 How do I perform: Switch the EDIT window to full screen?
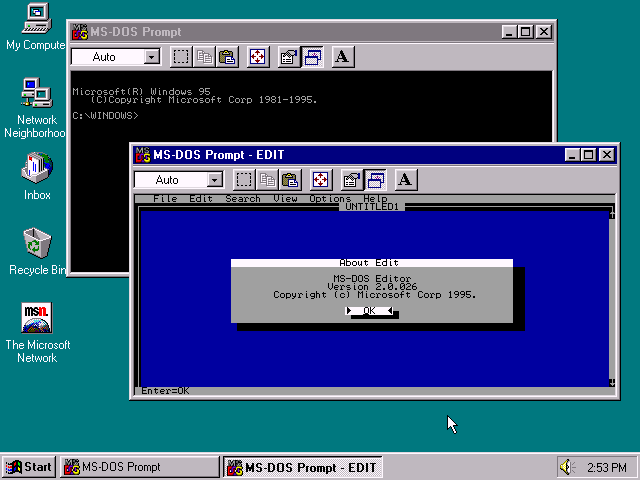(x=321, y=180)
